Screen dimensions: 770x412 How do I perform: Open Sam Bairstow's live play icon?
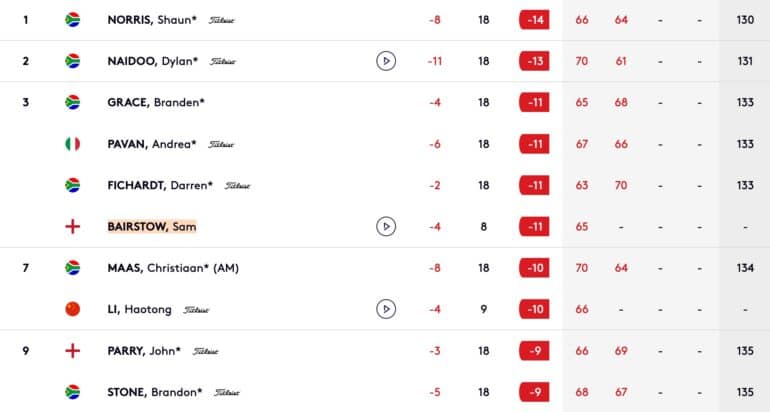coord(386,226)
